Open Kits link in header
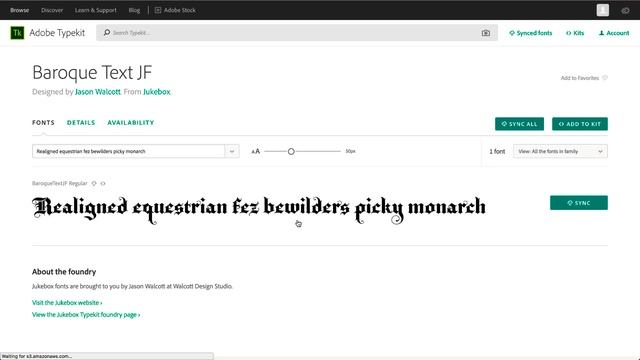 (x=575, y=33)
